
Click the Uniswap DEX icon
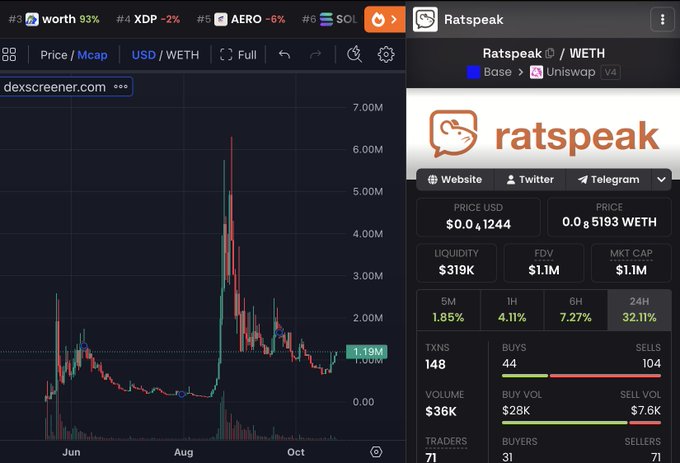[536, 72]
